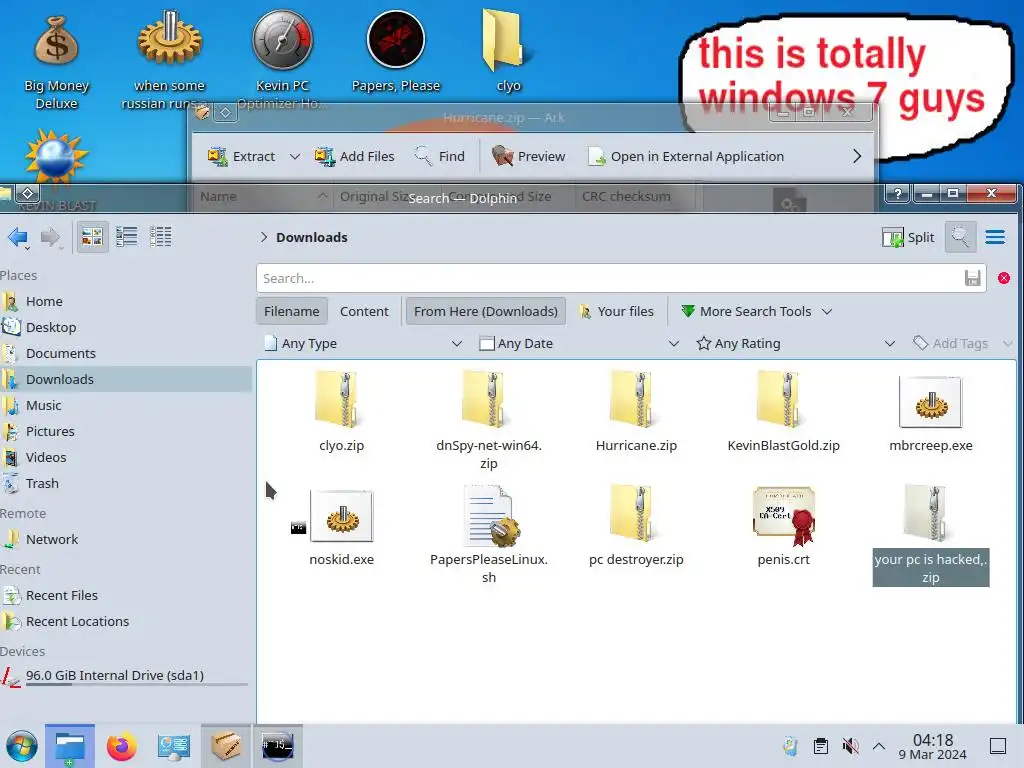Viewport: 1024px width, 768px height.
Task: Switch to Icons view mode
Action: pos(92,237)
